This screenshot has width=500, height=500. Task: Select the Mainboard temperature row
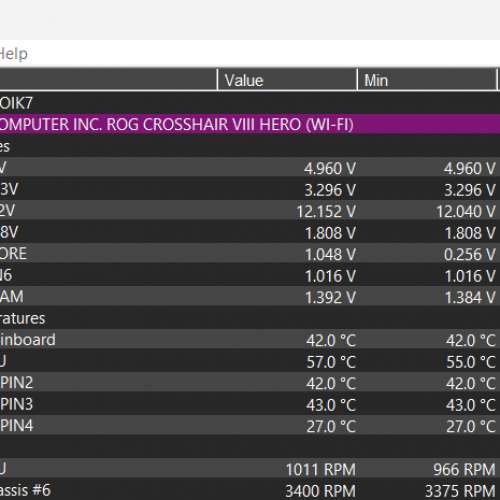[x=250, y=340]
